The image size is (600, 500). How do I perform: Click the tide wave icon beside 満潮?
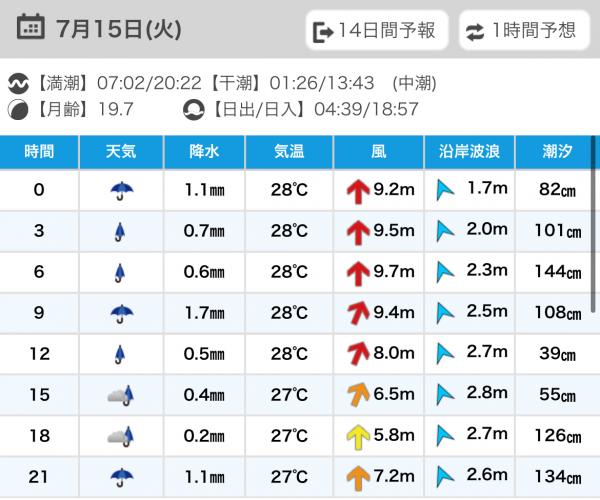pos(19,83)
